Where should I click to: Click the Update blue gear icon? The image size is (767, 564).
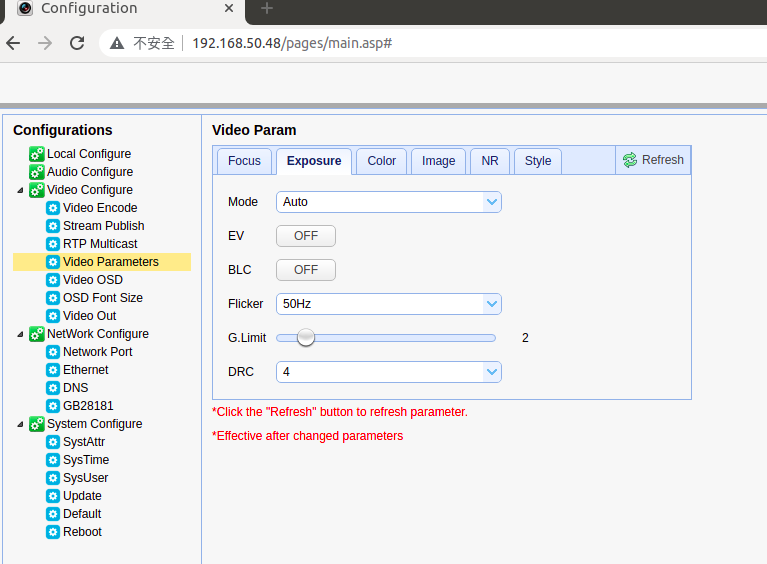[53, 496]
